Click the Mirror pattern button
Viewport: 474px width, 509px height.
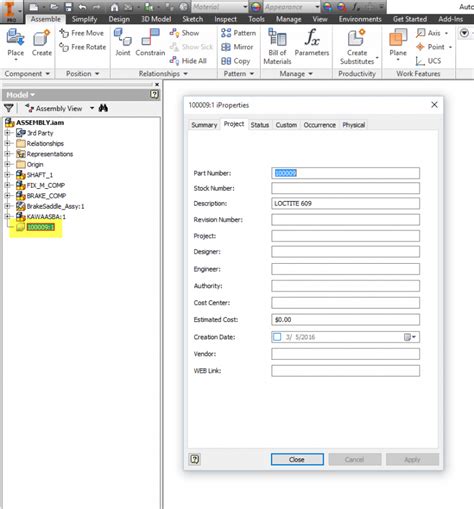click(237, 47)
